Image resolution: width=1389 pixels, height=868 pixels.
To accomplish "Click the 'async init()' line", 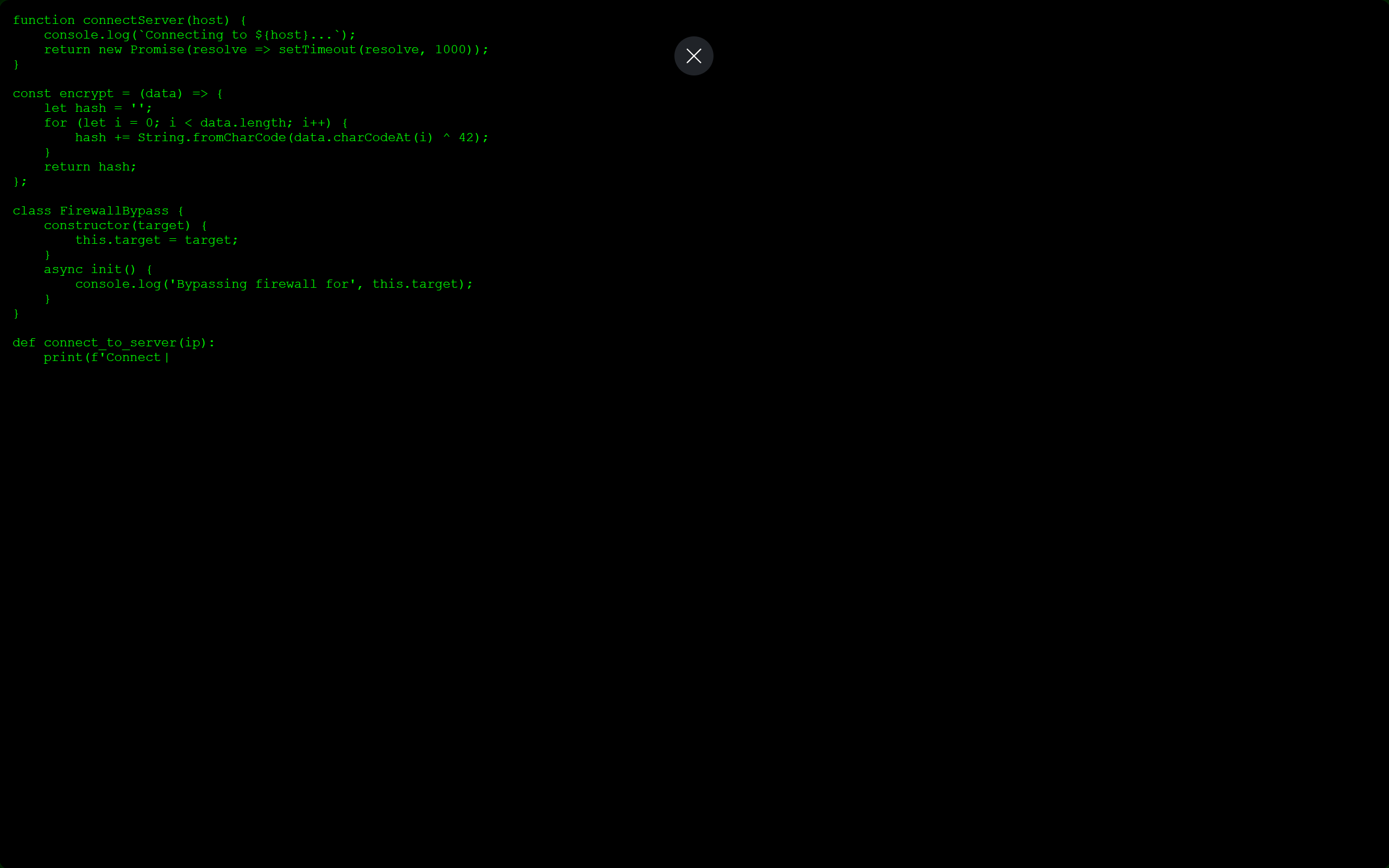I will [98, 270].
